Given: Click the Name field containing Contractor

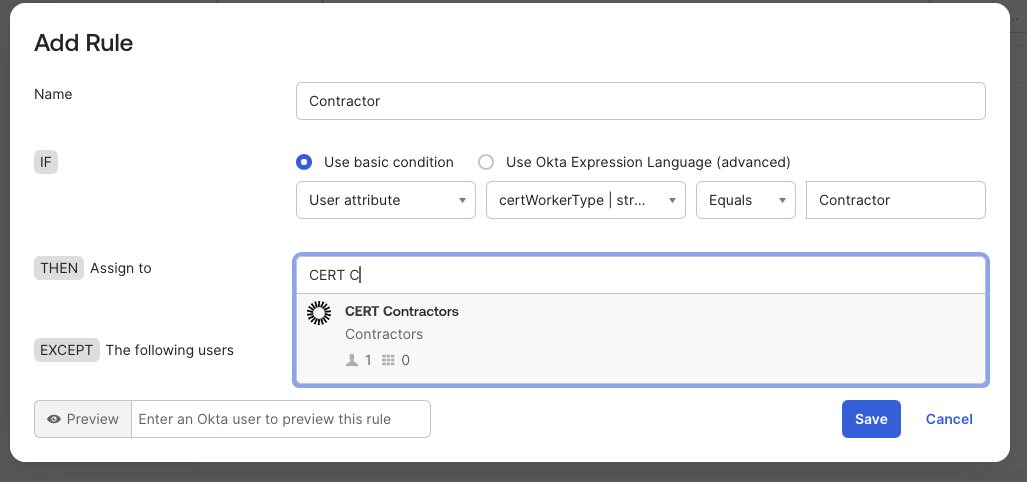Looking at the screenshot, I should (x=641, y=101).
